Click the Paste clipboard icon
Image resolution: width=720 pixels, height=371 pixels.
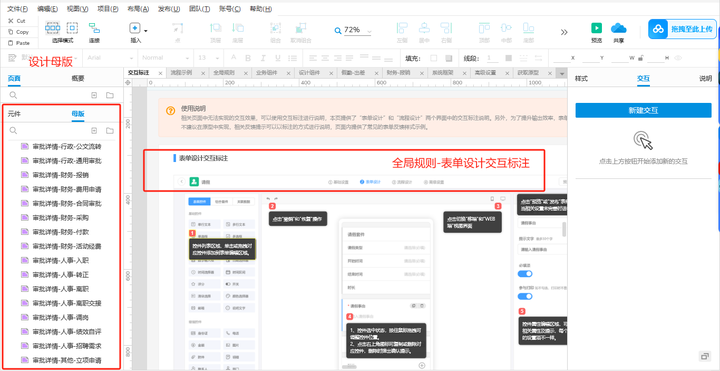point(11,43)
